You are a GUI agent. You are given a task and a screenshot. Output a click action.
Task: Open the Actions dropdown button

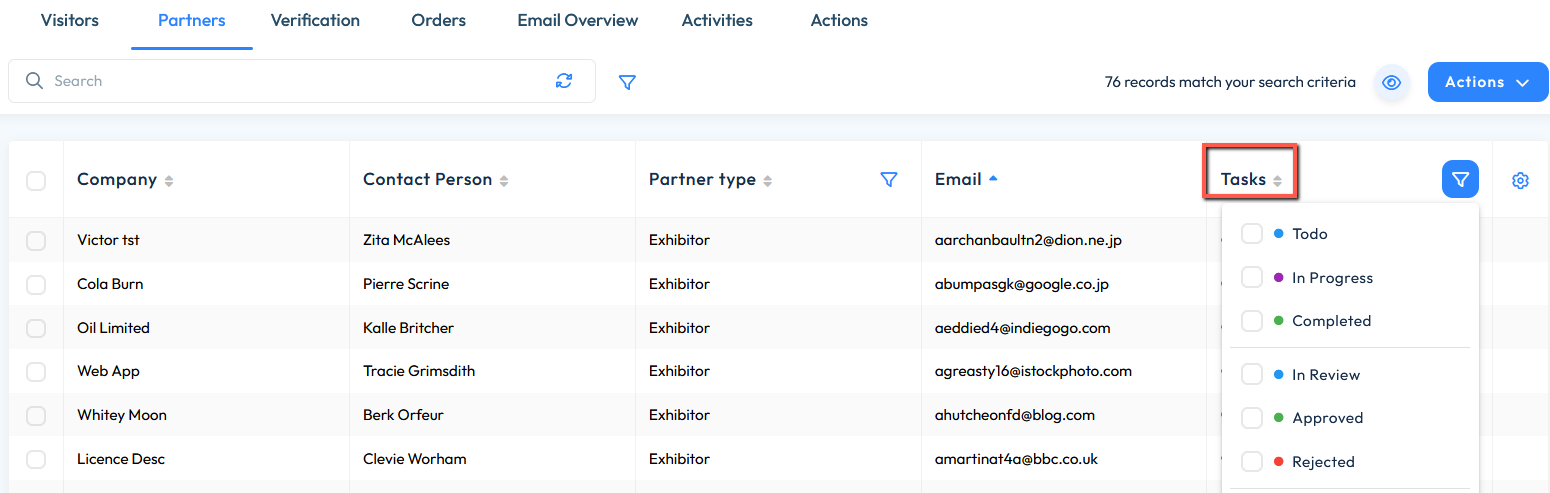tap(1488, 82)
